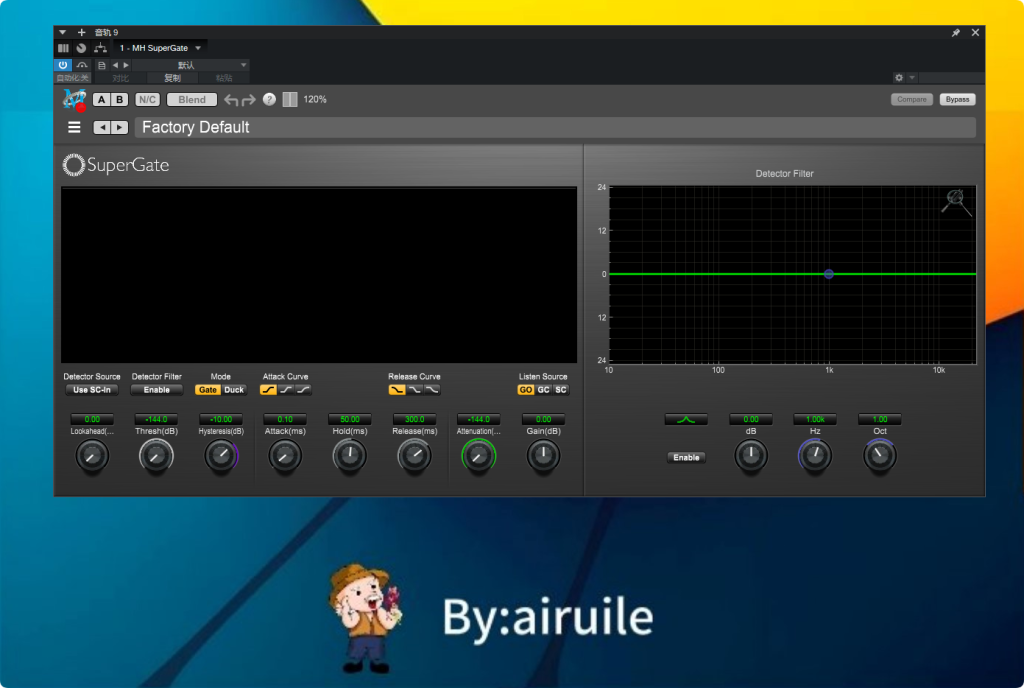Viewport: 1024px width, 688px height.
Task: Select Duck mode
Action: (x=234, y=390)
